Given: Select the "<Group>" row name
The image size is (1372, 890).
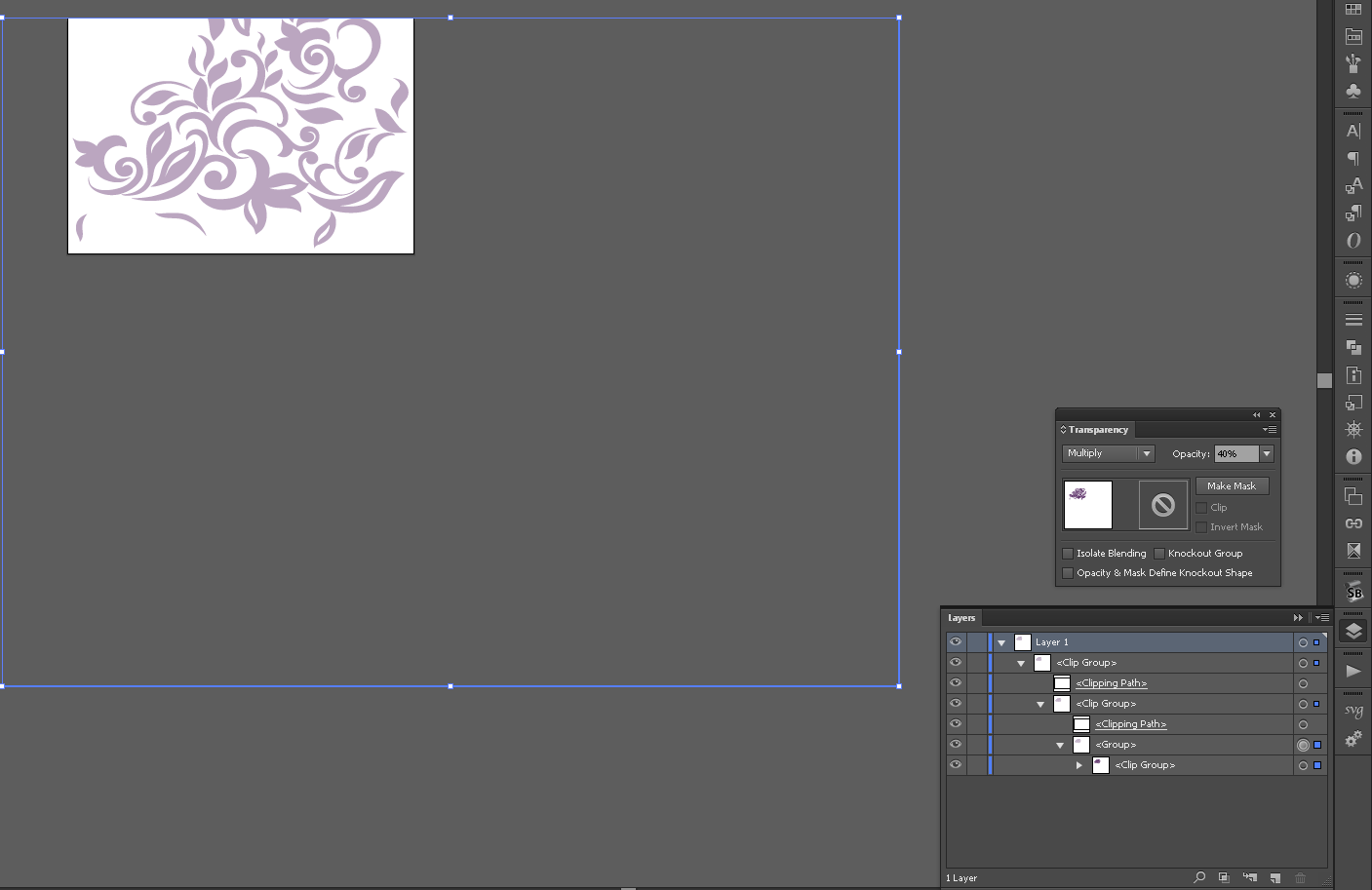Looking at the screenshot, I should pyautogui.click(x=1116, y=745).
